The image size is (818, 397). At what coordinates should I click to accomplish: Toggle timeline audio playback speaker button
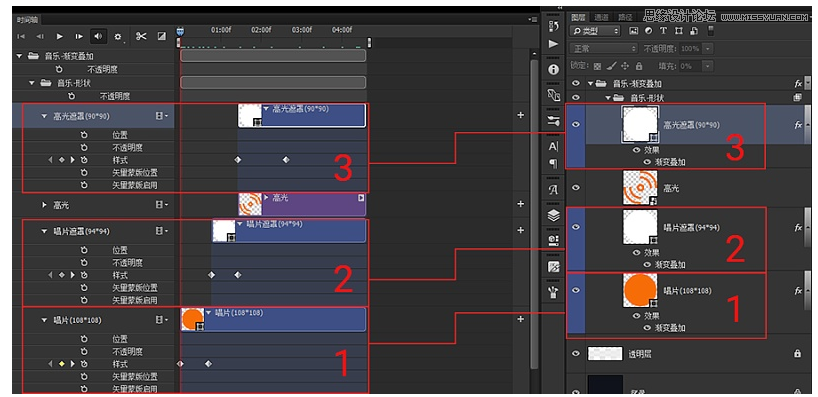tap(98, 37)
